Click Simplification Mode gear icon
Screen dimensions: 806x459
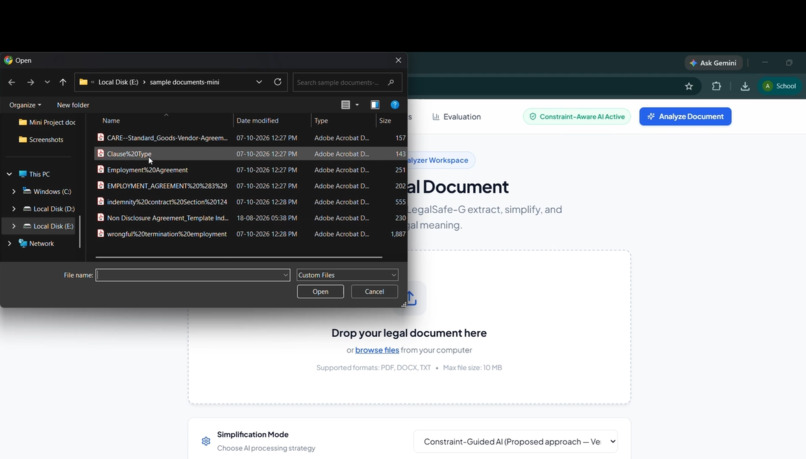(206, 441)
